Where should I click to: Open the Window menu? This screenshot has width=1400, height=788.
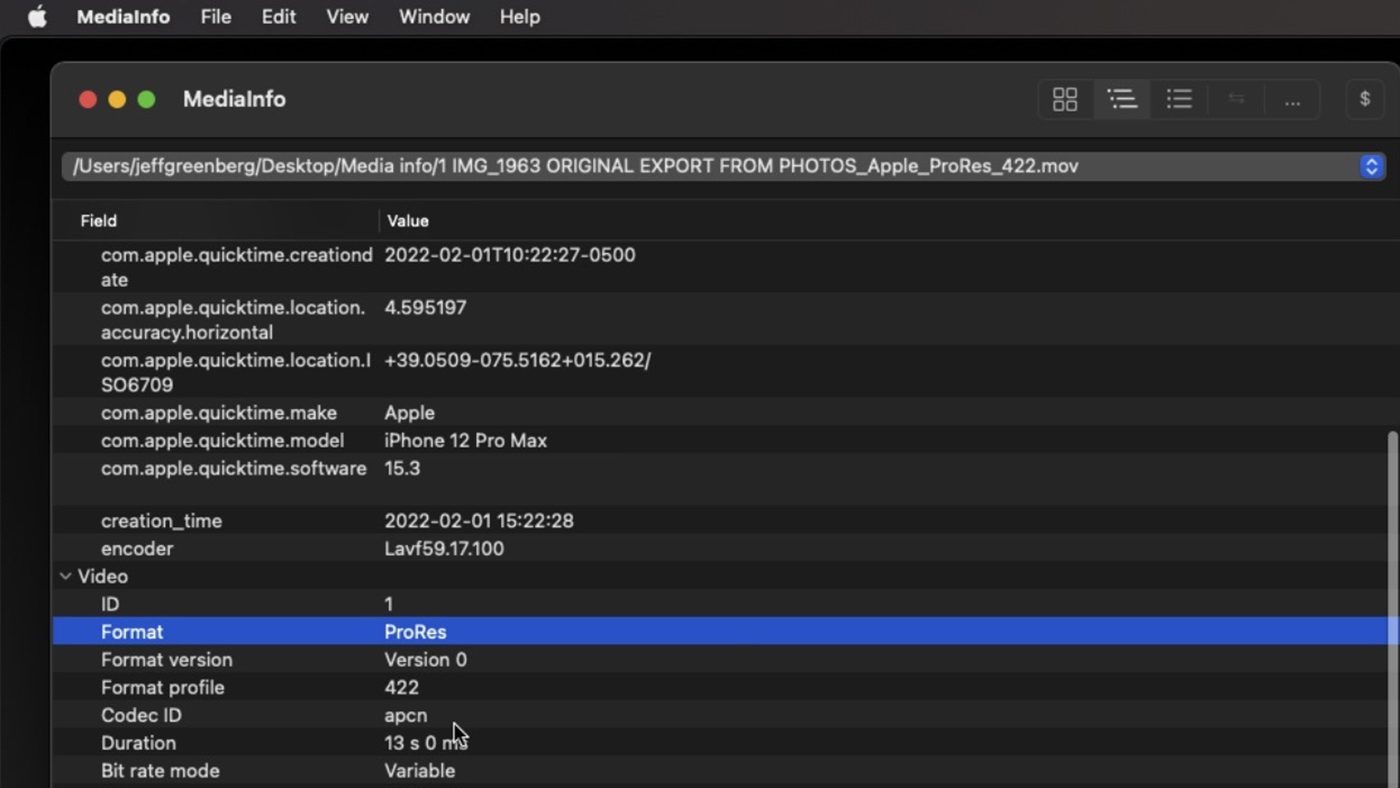coord(434,17)
